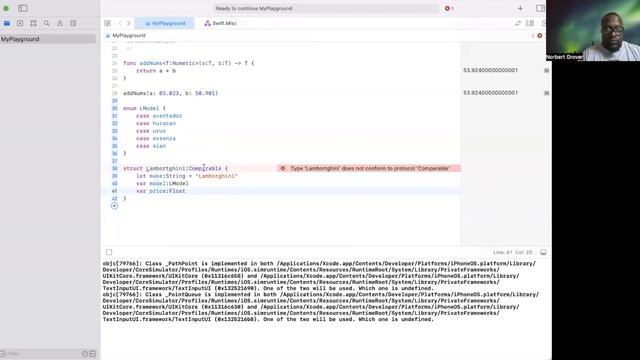Viewport: 640px width, 360px height.
Task: Jump to the previous issue chevron
Action: [533, 36]
